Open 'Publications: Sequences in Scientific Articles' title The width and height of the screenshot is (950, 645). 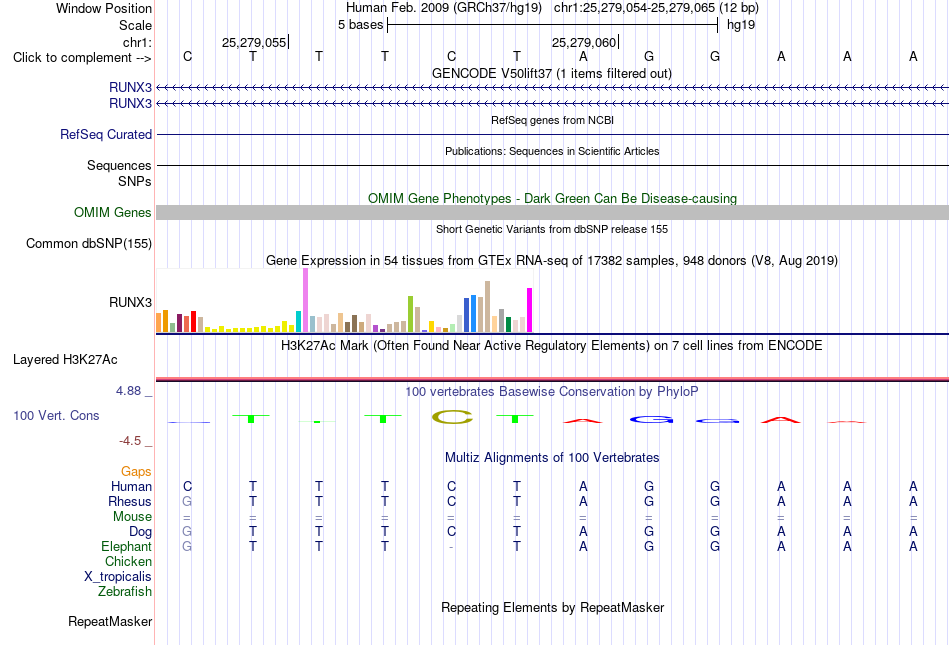(552, 151)
